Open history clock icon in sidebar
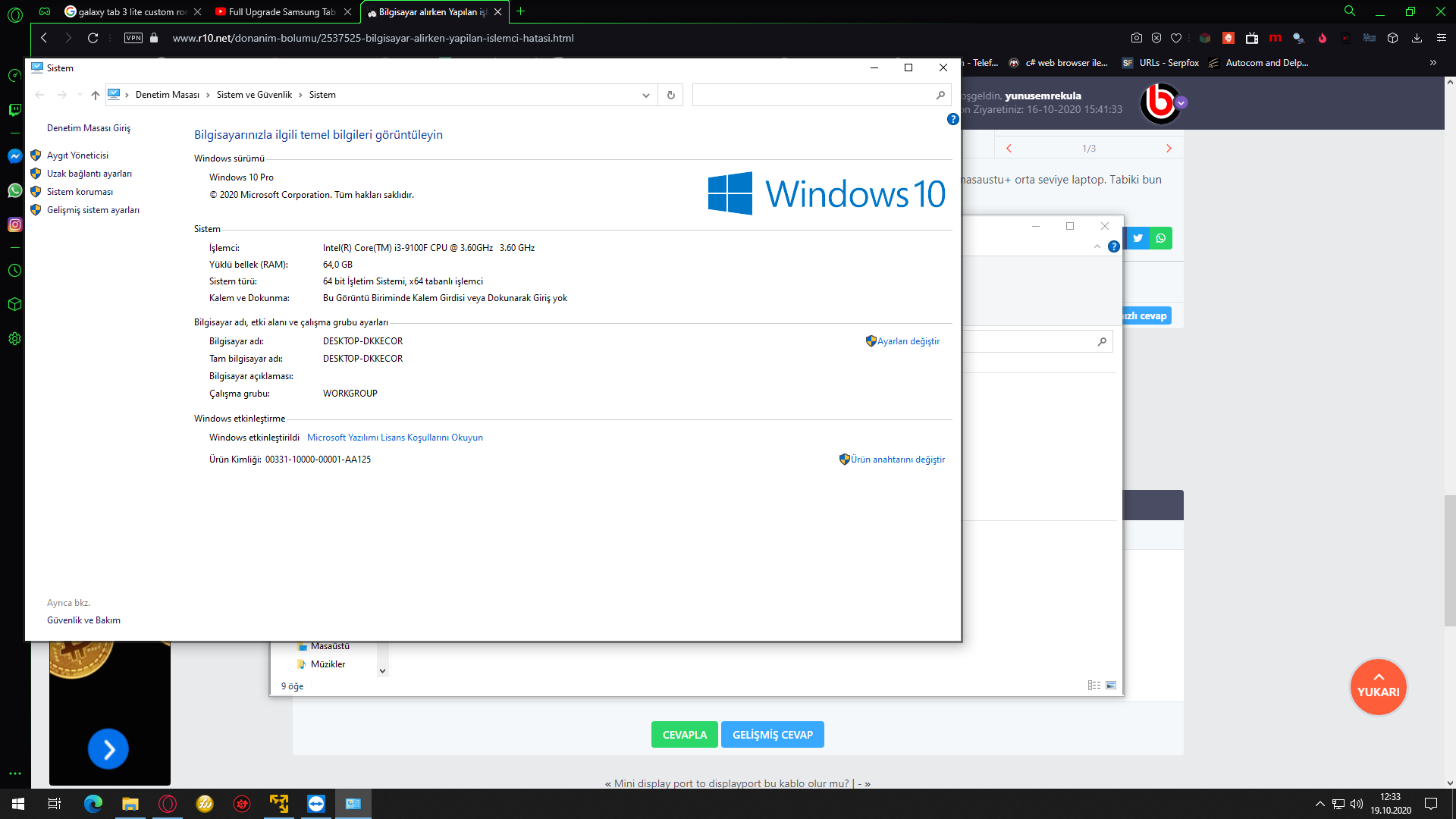This screenshot has width=1456, height=819. (x=14, y=271)
